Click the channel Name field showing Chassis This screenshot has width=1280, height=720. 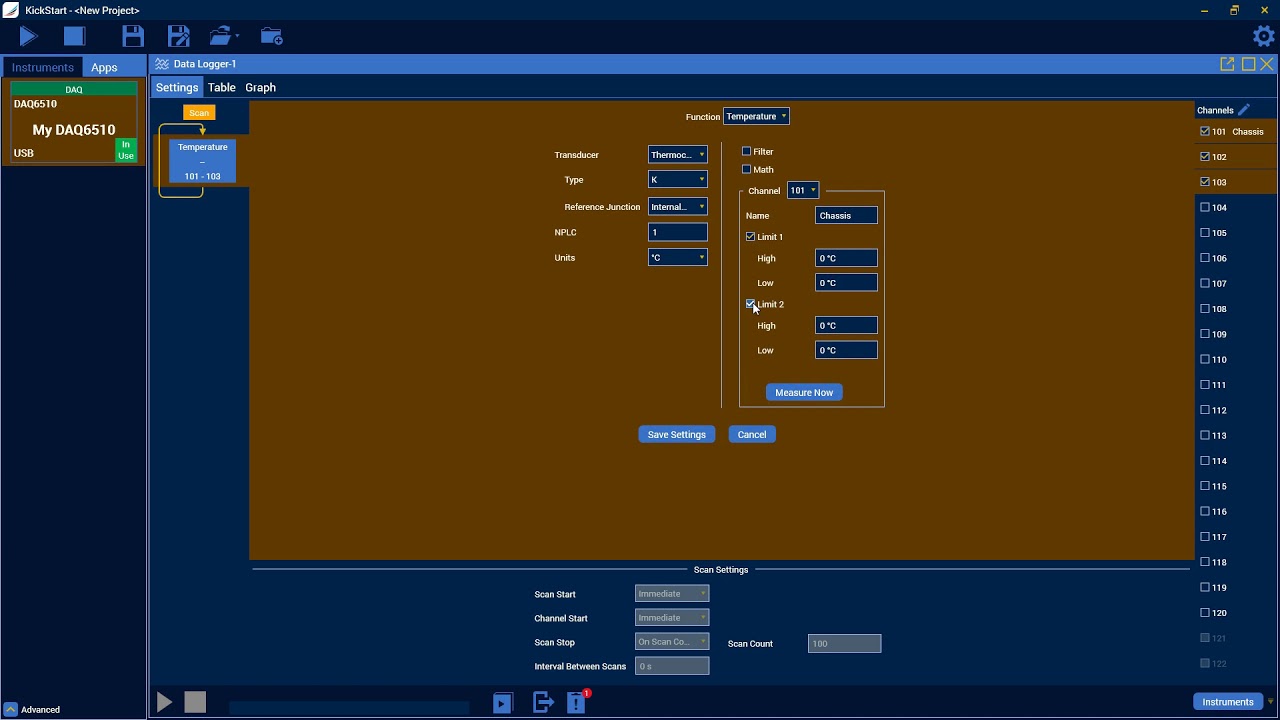coord(847,215)
